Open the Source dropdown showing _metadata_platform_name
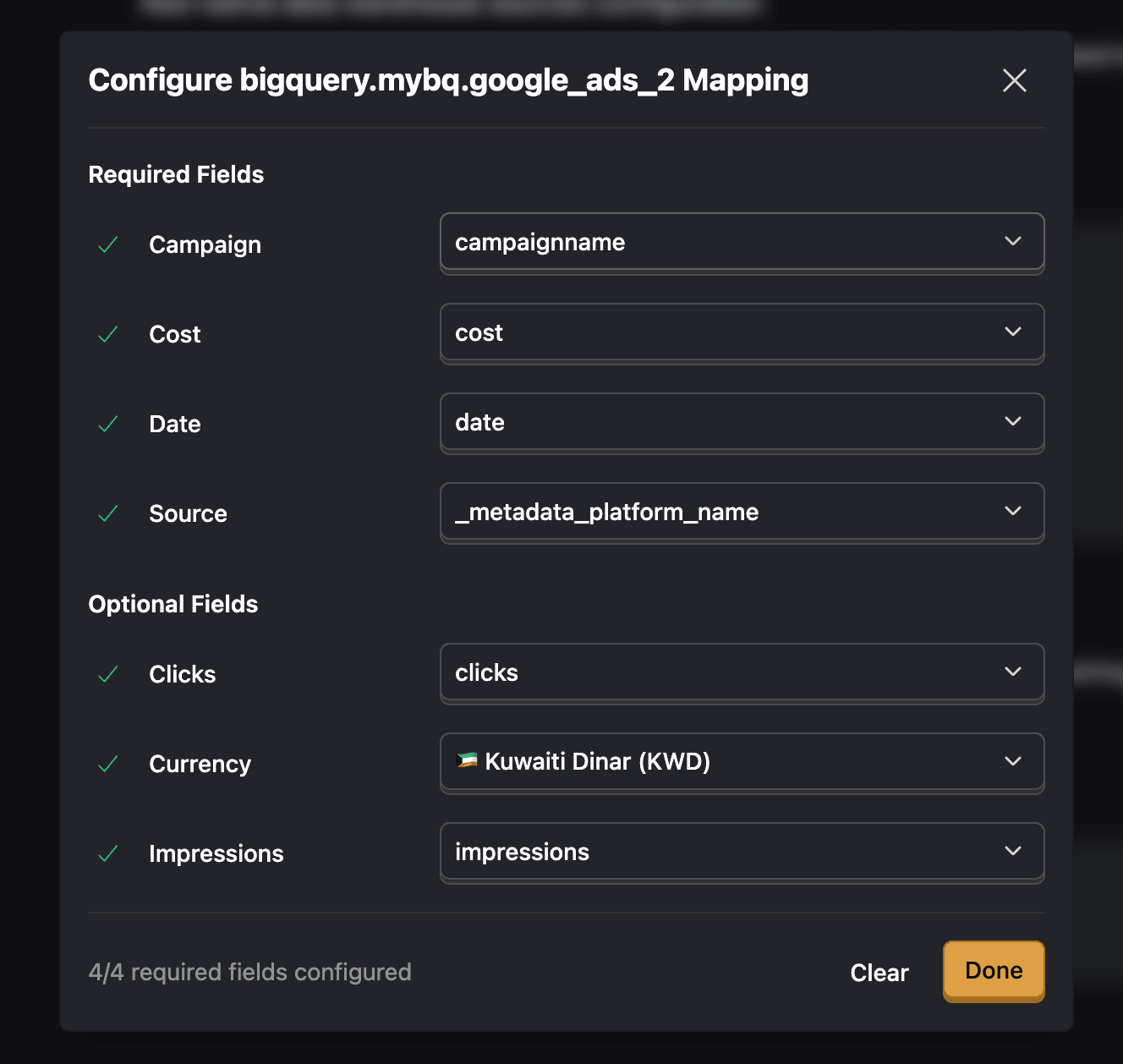 (742, 512)
